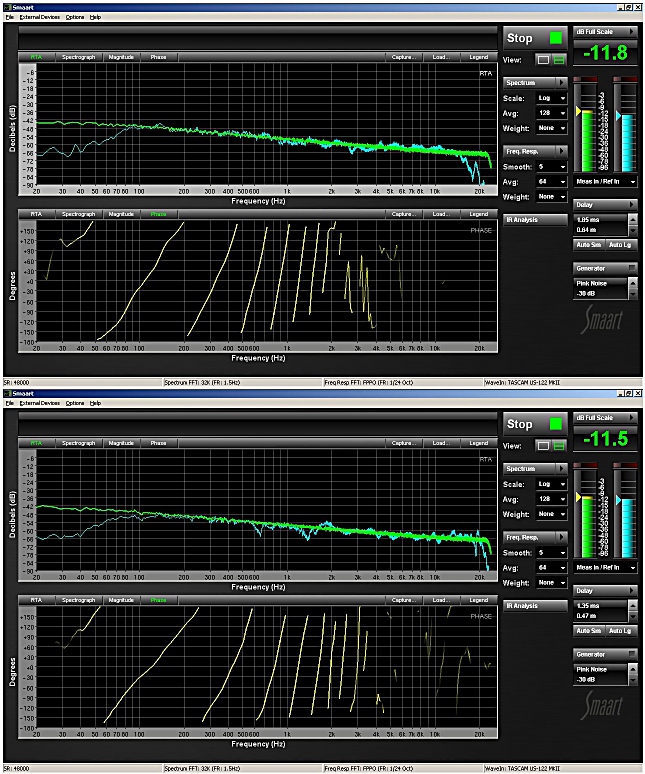Click arrow on Delay header in lower window
The image size is (645, 774).
(631, 590)
